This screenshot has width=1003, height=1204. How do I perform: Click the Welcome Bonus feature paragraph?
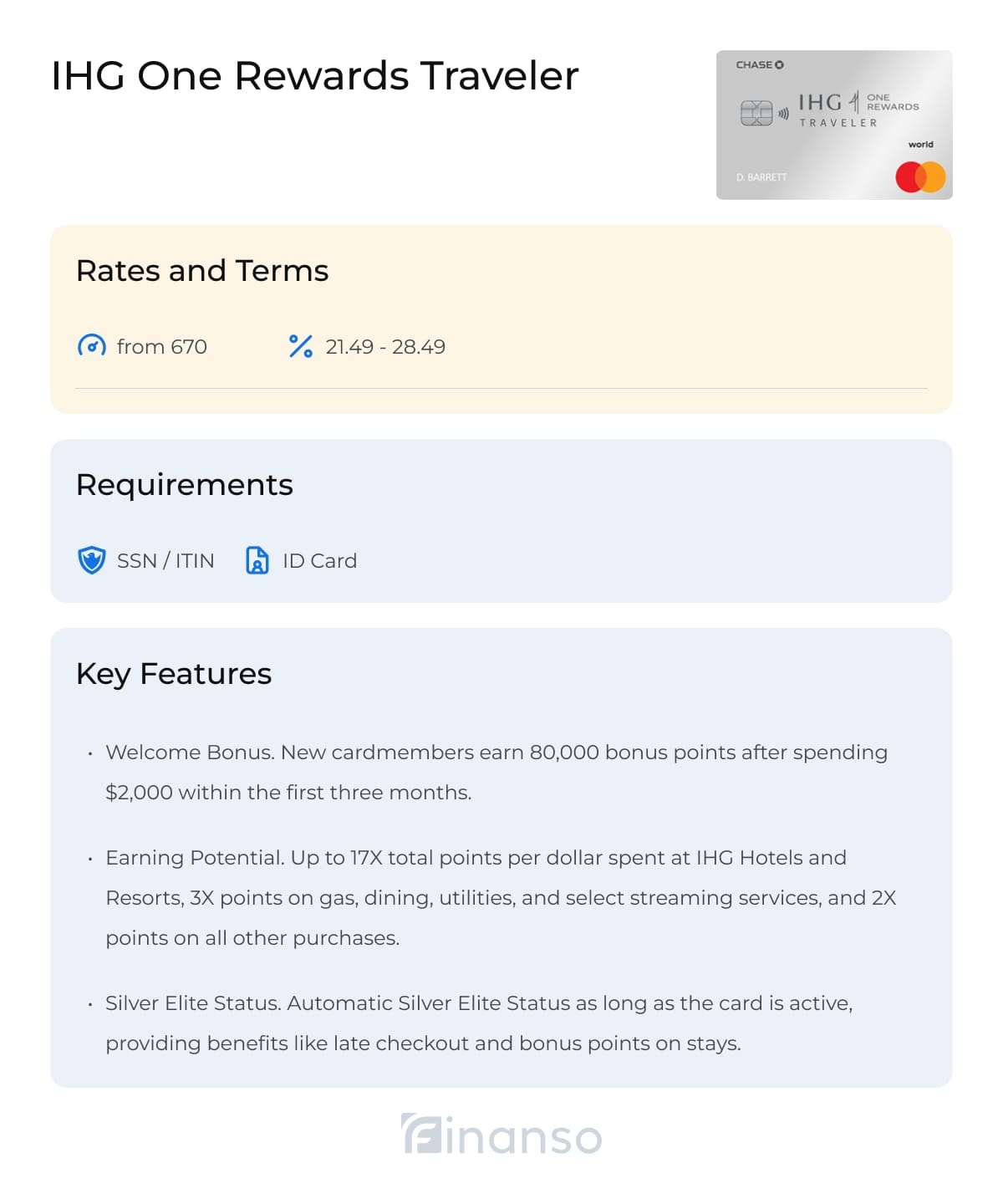tap(496, 772)
